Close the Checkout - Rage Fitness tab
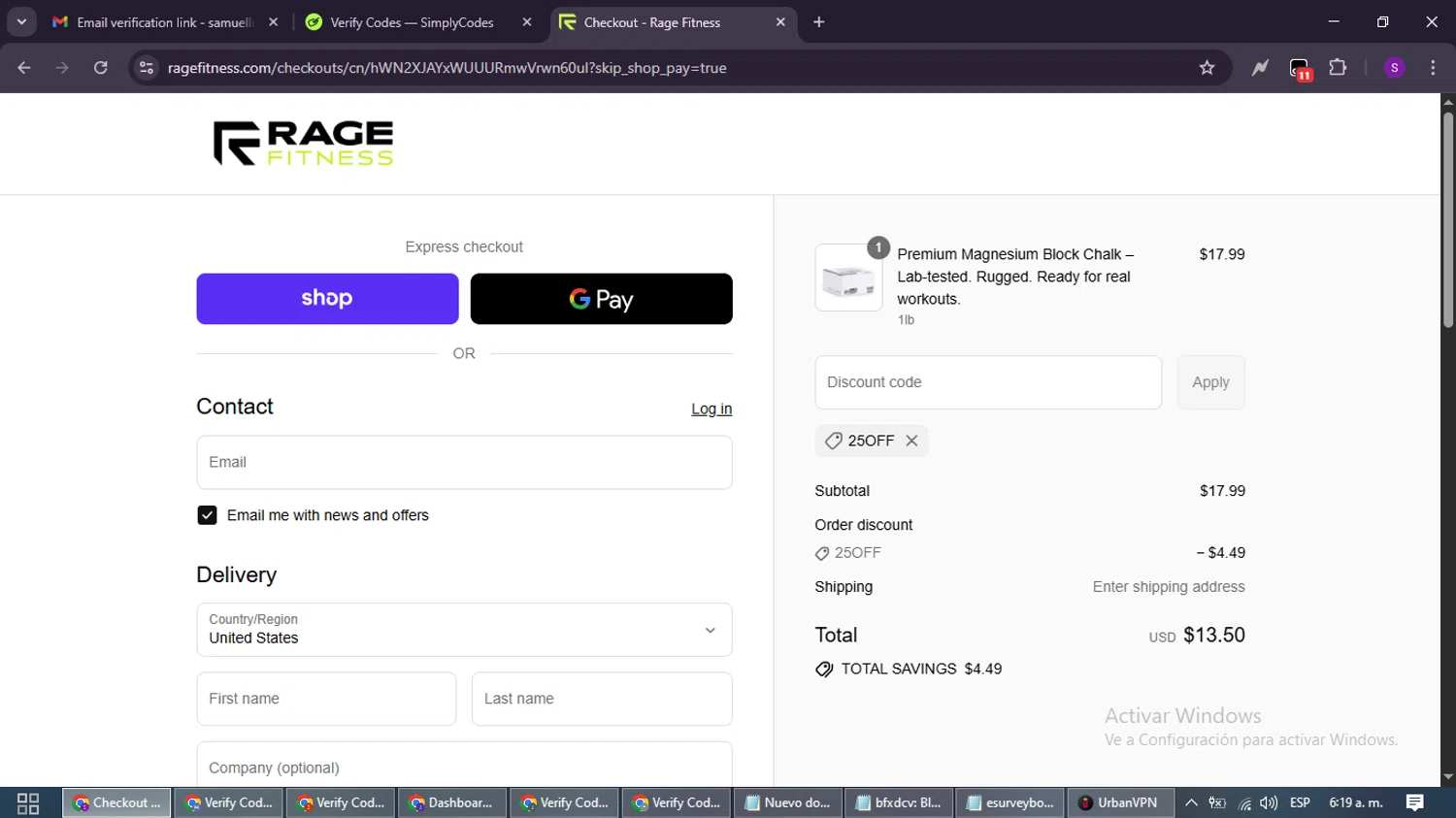This screenshot has height=818, width=1456. (x=780, y=22)
